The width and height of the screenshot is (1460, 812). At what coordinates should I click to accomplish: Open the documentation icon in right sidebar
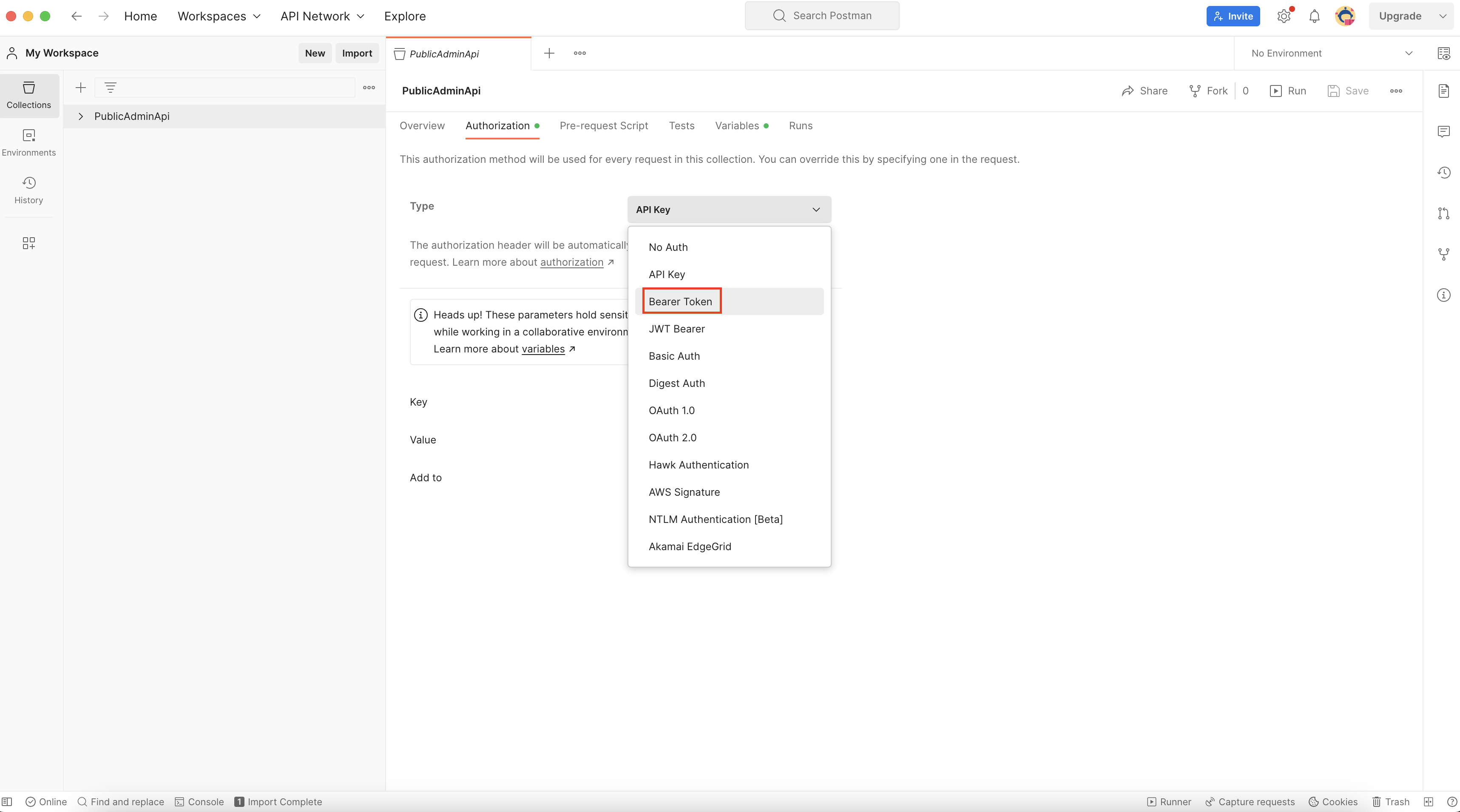1443,91
